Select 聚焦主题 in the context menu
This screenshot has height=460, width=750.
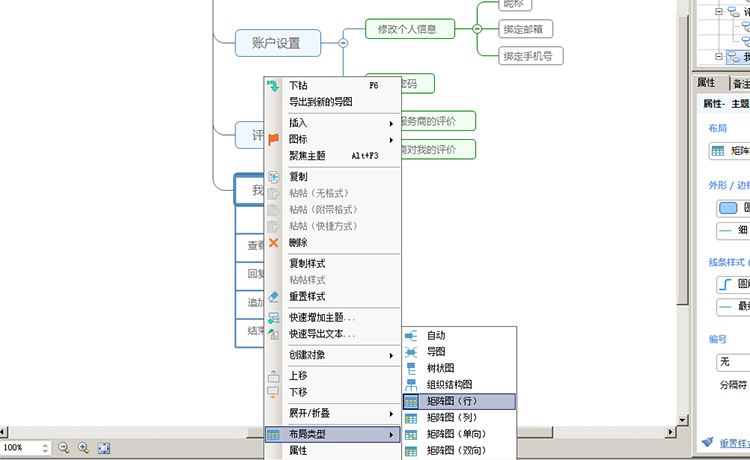tap(332, 156)
